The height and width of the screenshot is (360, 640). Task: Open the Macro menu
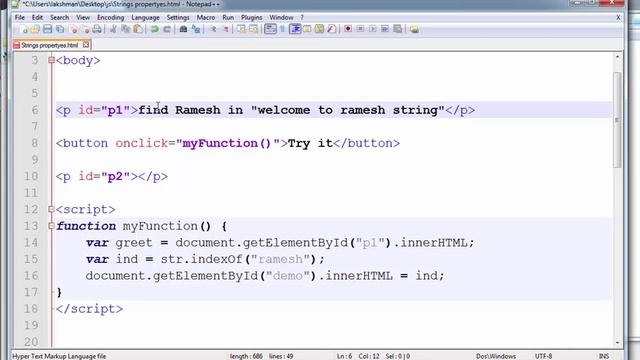pyautogui.click(x=206, y=18)
